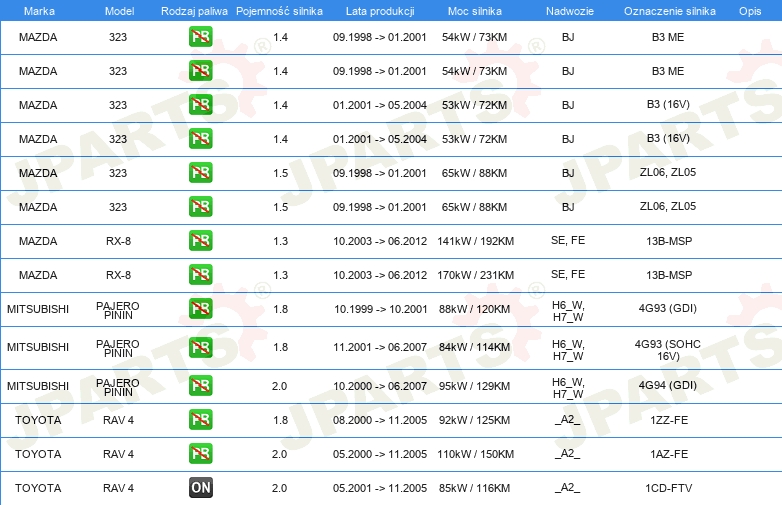
Task: Select production dates 05.2001 -> 11.2005
Action: point(380,488)
